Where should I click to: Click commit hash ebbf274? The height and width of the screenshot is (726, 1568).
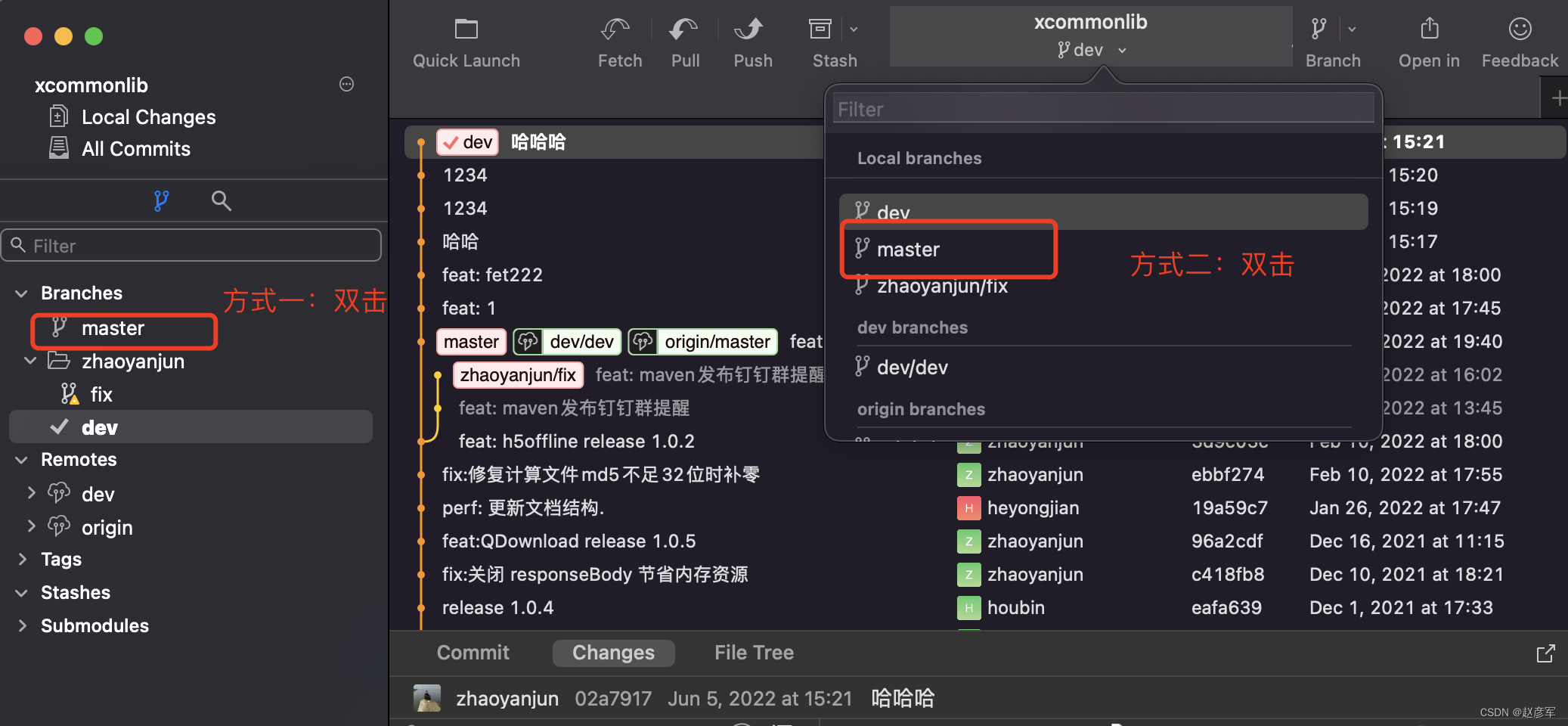click(x=1227, y=475)
